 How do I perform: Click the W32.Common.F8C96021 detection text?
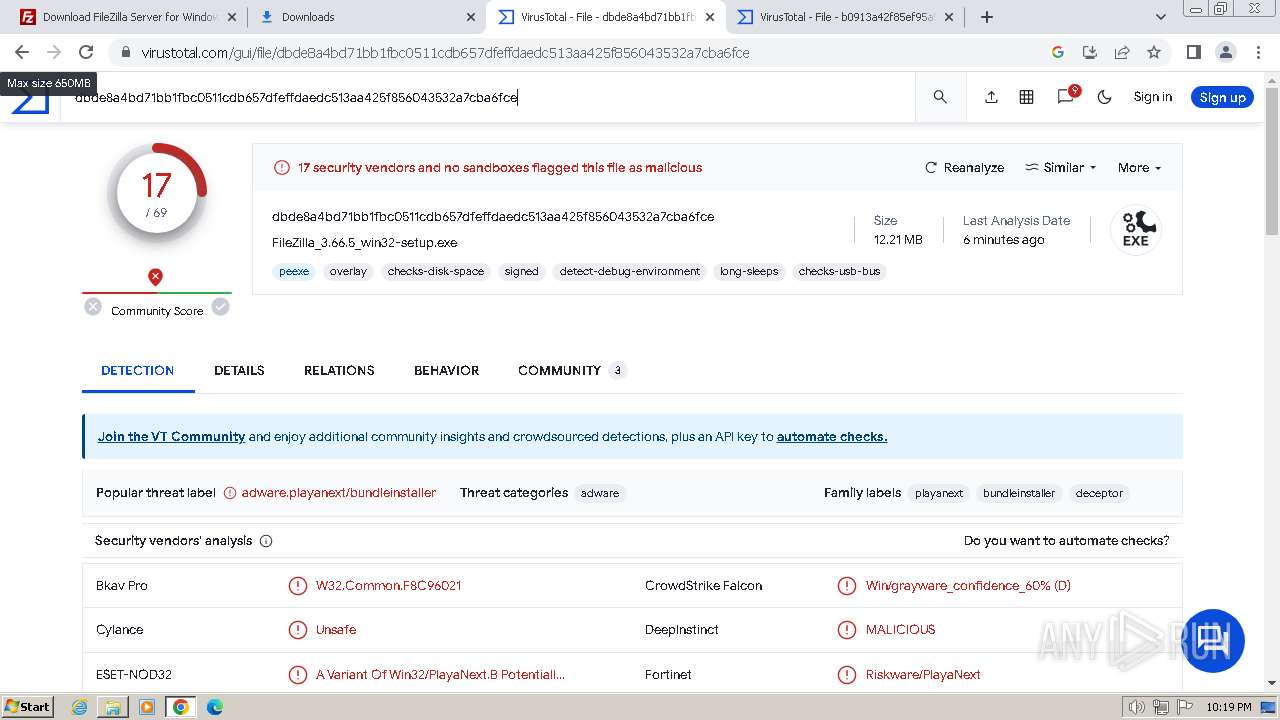click(x=388, y=586)
